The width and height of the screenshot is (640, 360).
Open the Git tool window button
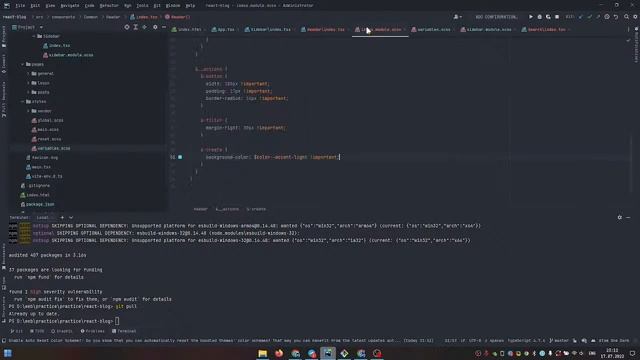pyautogui.click(x=17, y=331)
